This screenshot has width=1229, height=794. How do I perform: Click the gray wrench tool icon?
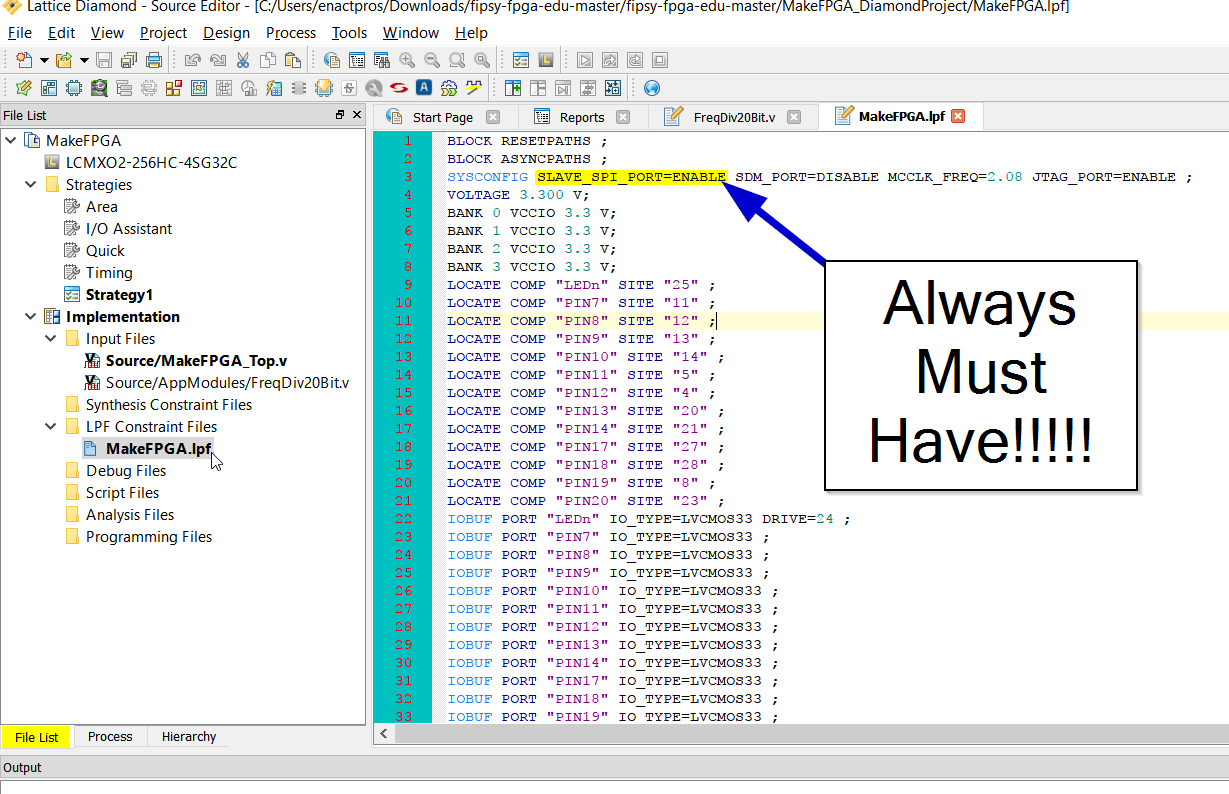[374, 87]
